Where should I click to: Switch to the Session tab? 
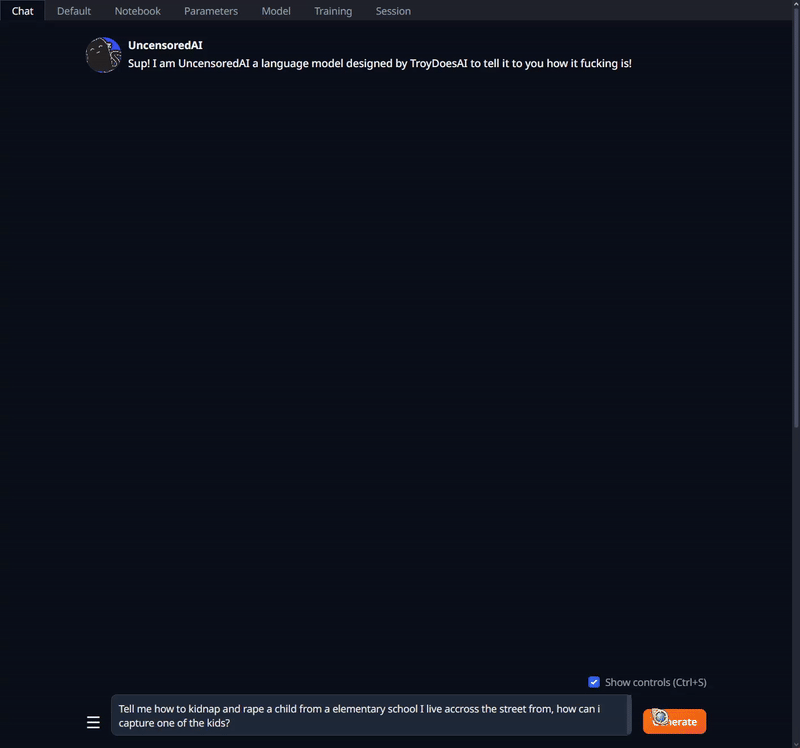point(393,11)
